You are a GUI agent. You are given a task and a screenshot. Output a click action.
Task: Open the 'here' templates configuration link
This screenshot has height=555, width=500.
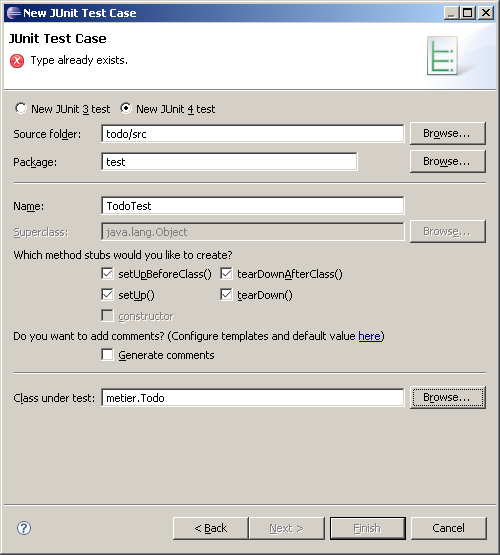pos(369,336)
